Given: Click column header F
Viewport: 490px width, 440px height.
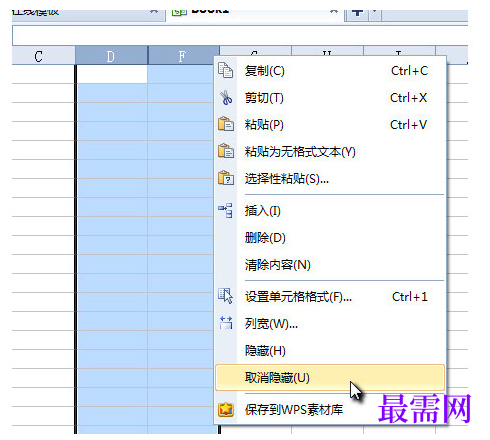Looking at the screenshot, I should [x=183, y=56].
